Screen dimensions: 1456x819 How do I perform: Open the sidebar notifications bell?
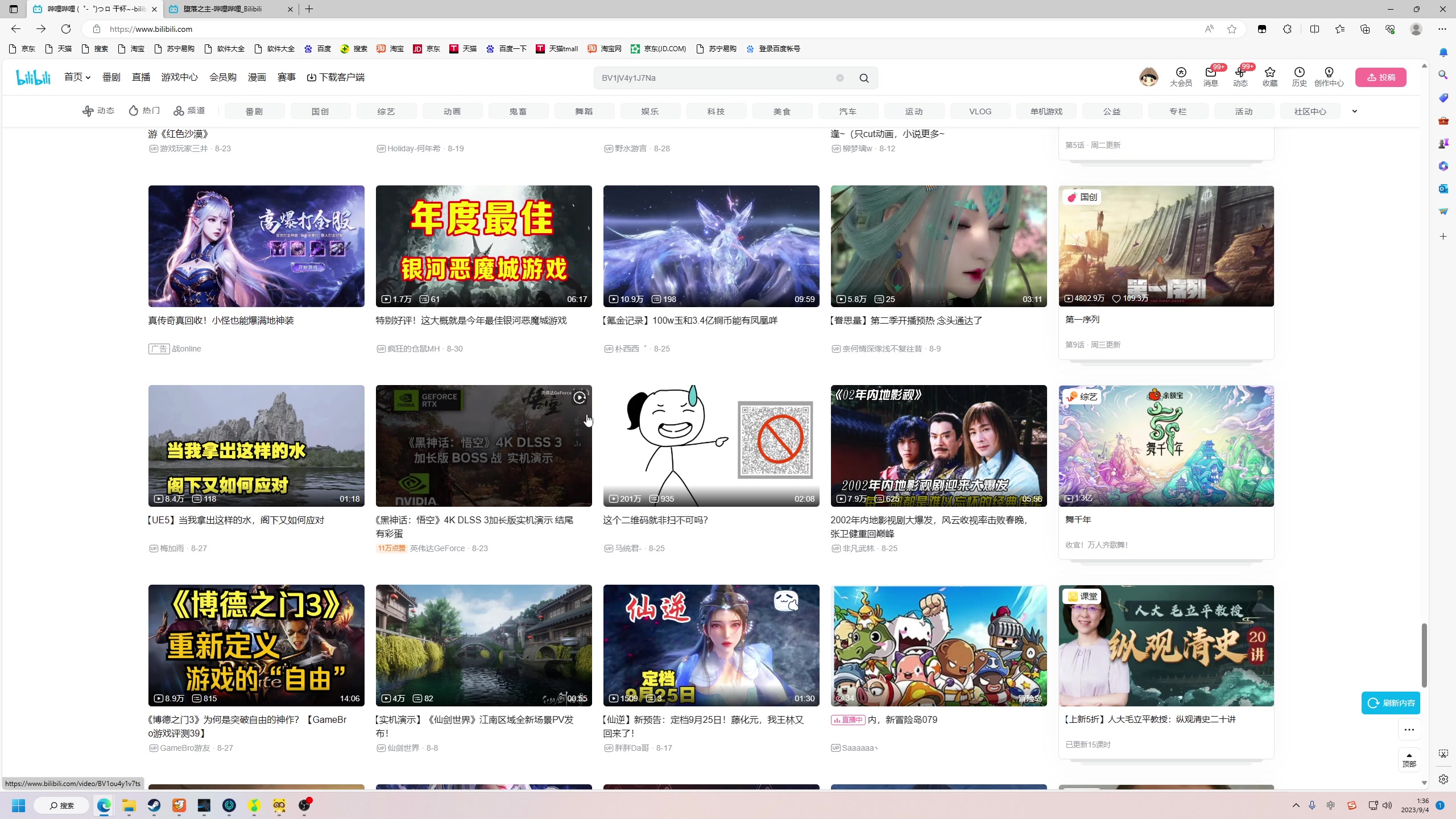click(x=1443, y=52)
